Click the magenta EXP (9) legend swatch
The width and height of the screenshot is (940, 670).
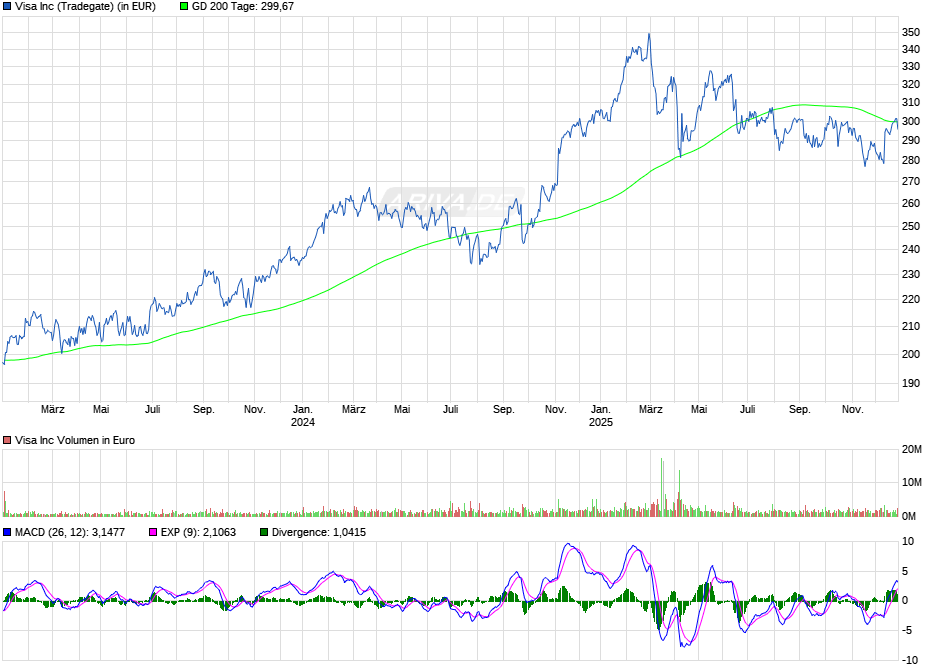point(153,532)
